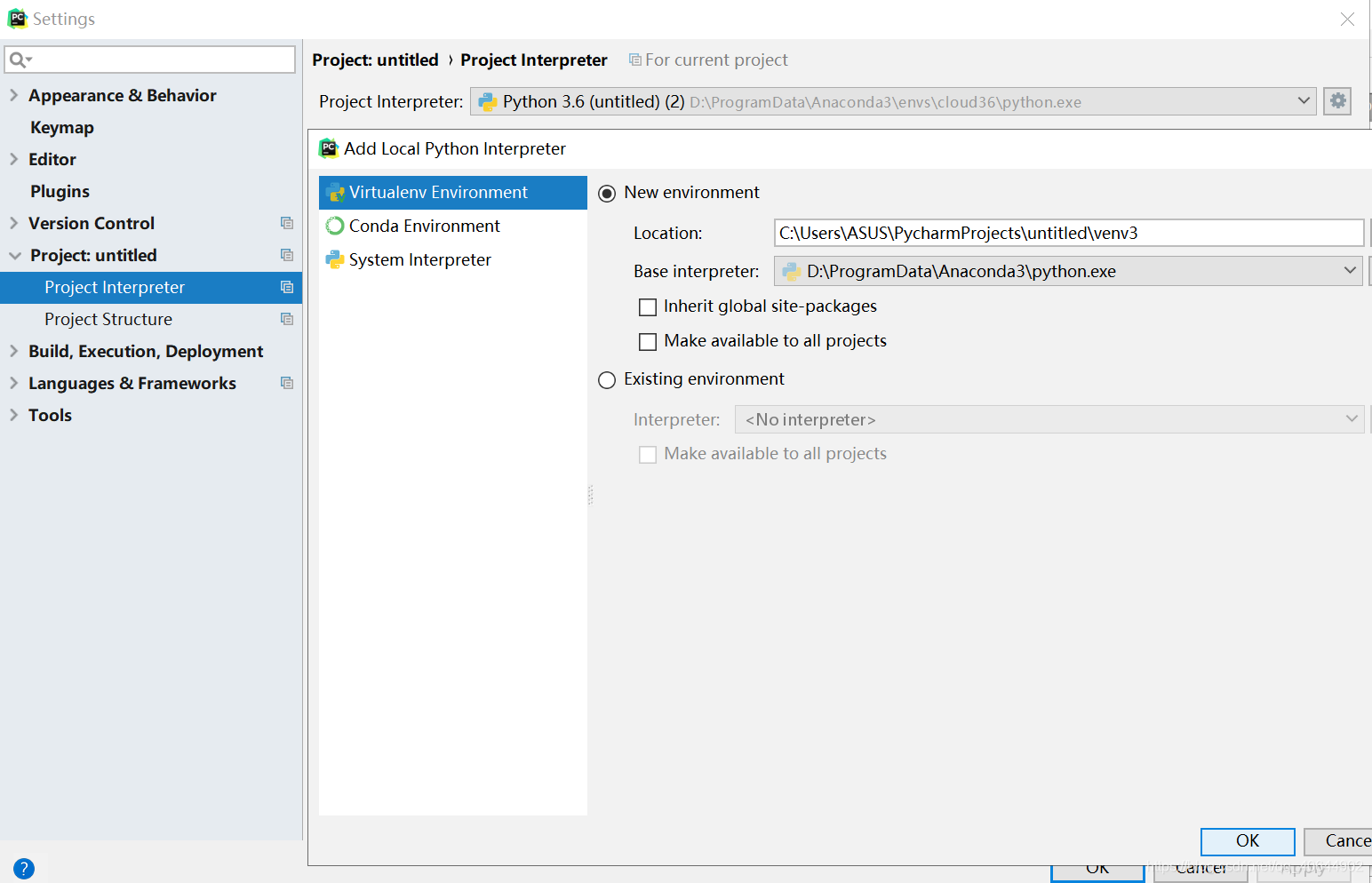The width and height of the screenshot is (1372, 883).
Task: Select the System Interpreter option
Action: tap(419, 259)
